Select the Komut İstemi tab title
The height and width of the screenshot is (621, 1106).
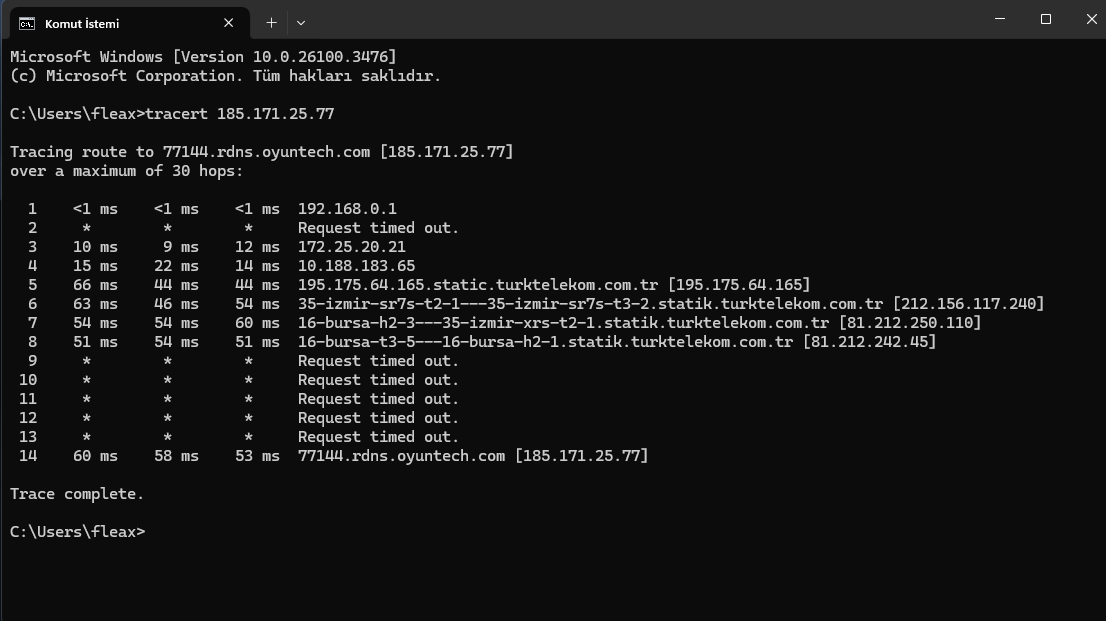tap(81, 23)
